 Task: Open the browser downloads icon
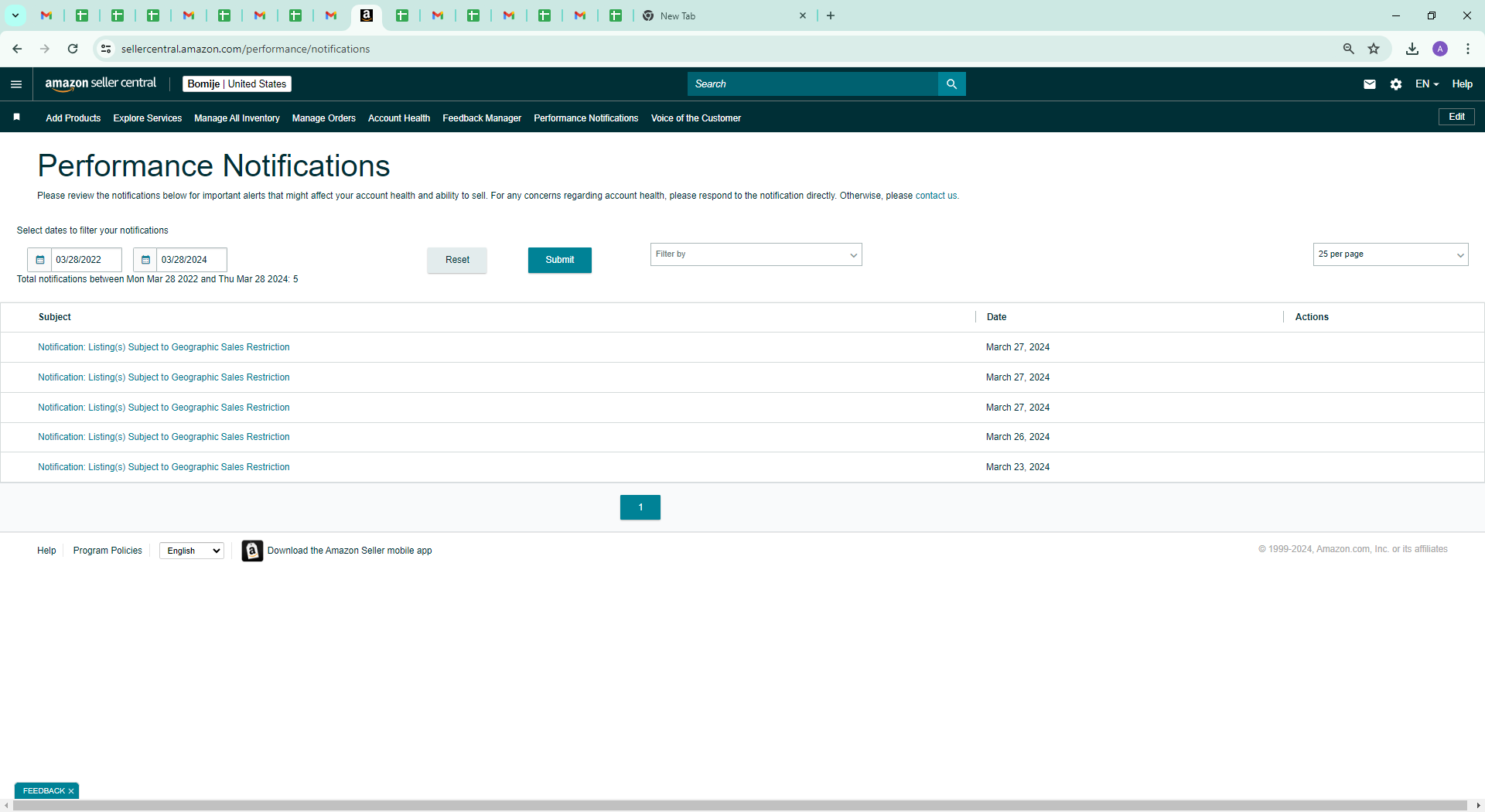click(x=1412, y=49)
